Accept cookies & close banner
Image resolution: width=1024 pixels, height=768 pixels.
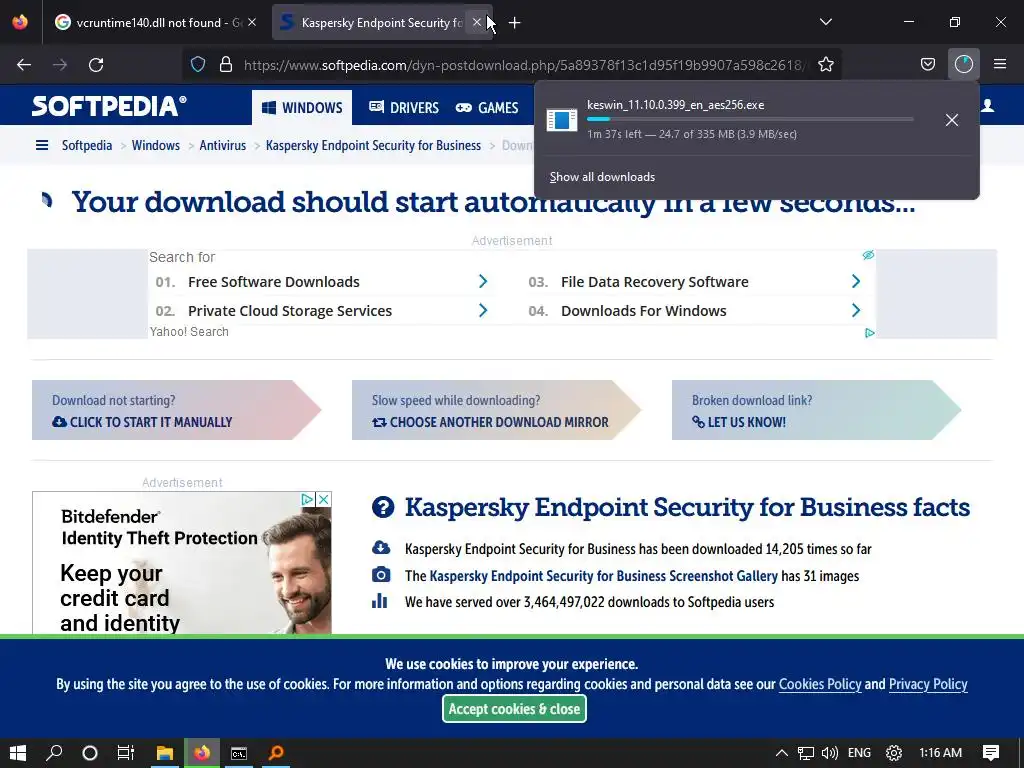[515, 709]
